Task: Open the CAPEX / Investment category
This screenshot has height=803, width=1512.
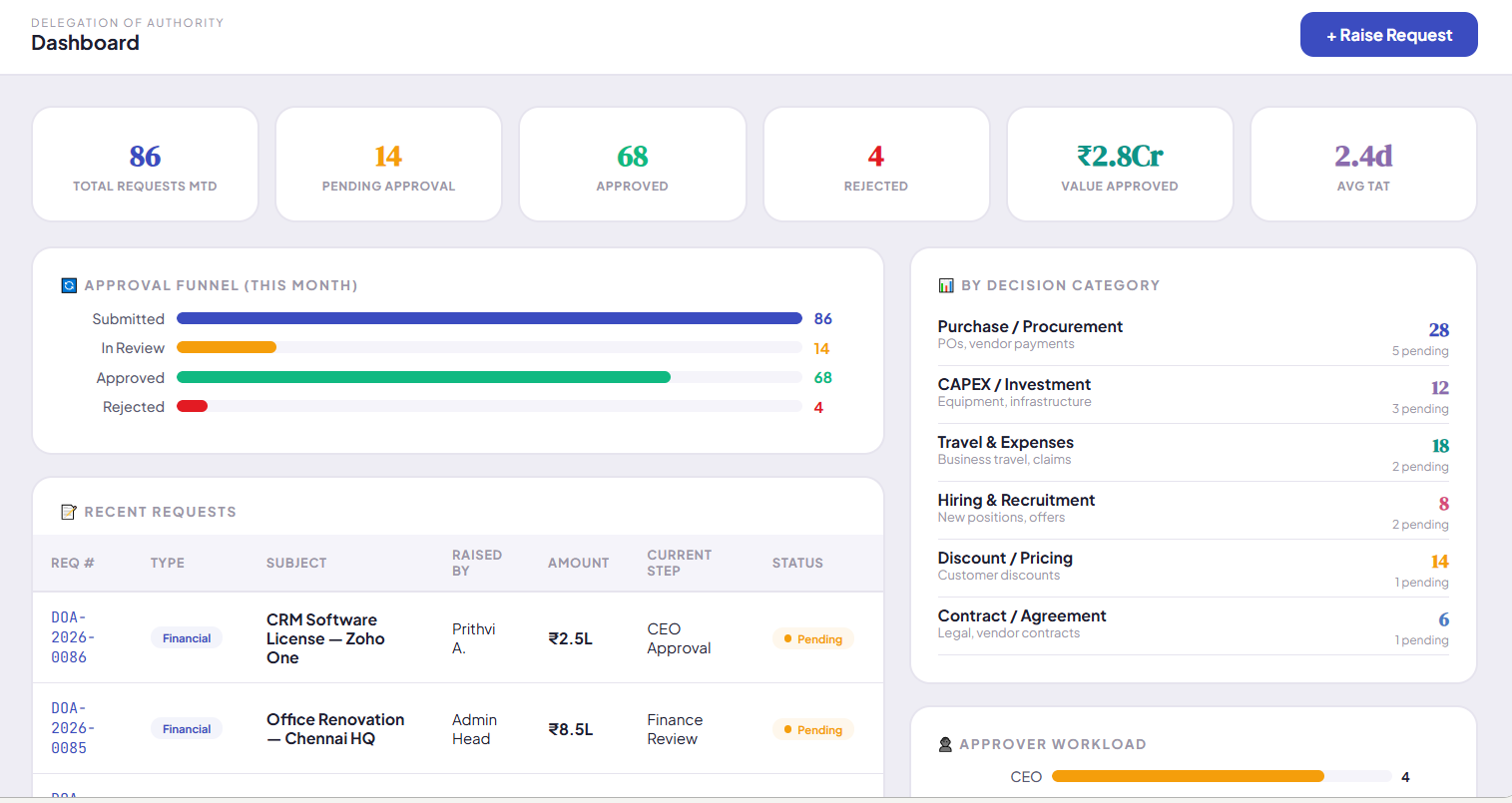Action: tap(1193, 395)
